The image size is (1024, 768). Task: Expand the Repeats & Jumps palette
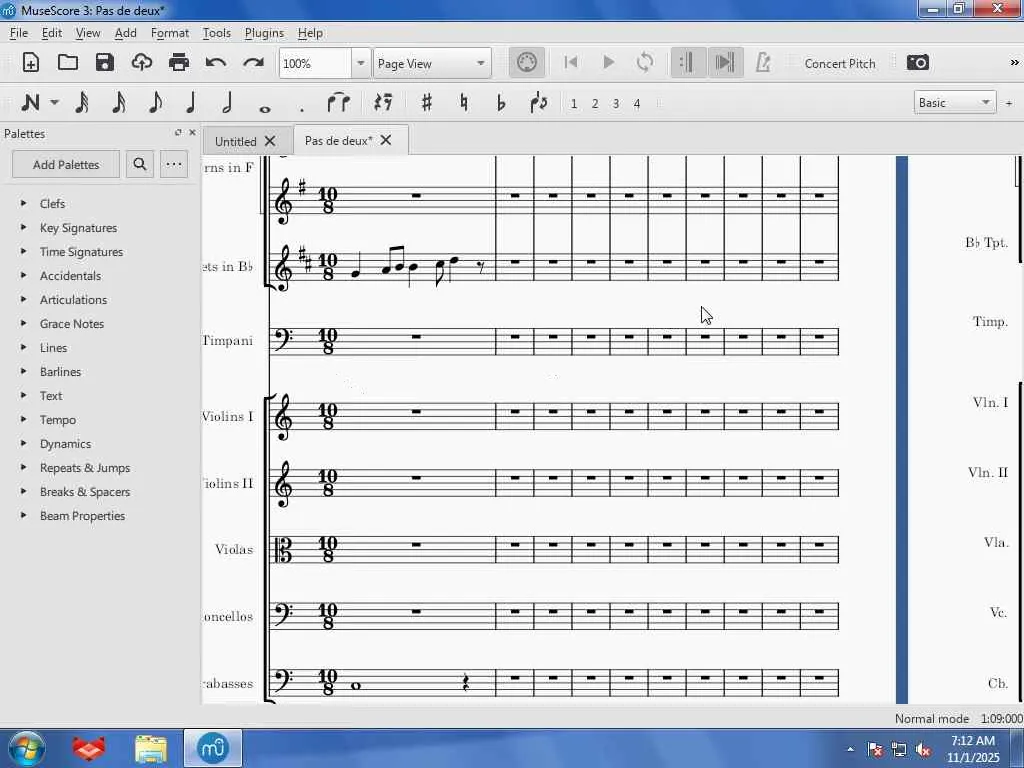pyautogui.click(x=24, y=468)
